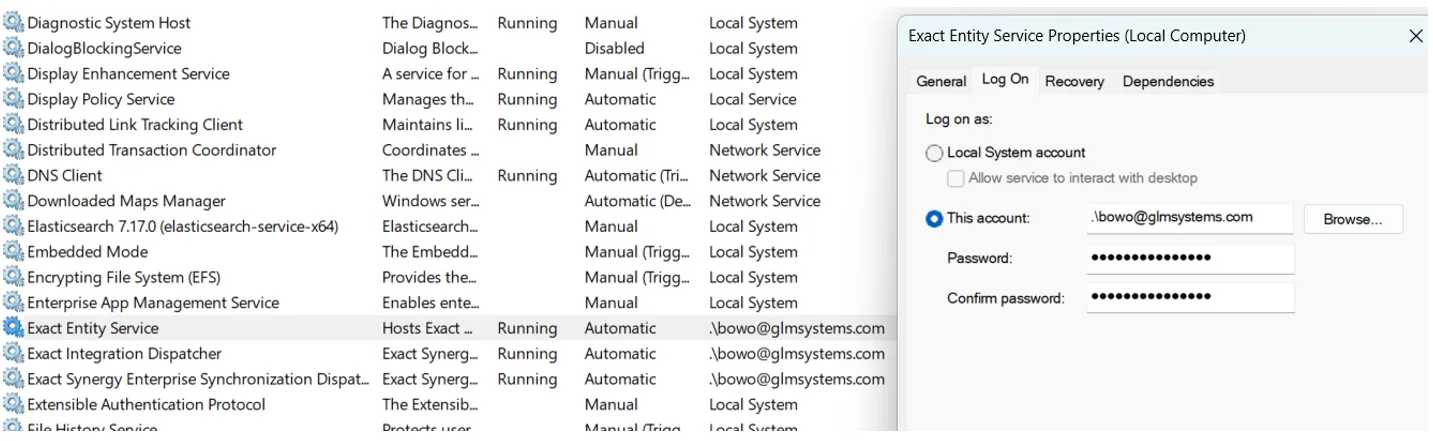Click the Confirm password field

click(x=1189, y=298)
